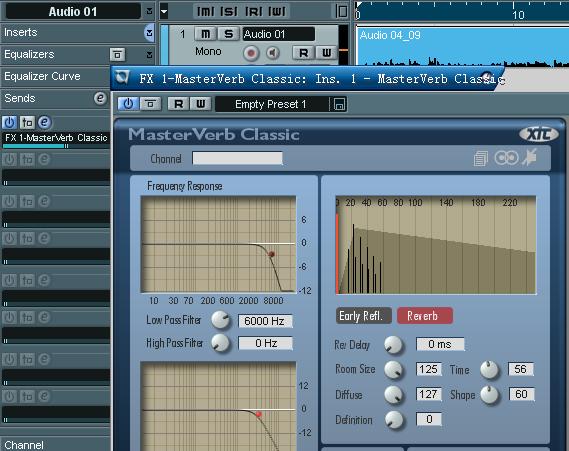Click the plug icon in MasterVerb header
The width and height of the screenshot is (569, 451).
pos(529,158)
